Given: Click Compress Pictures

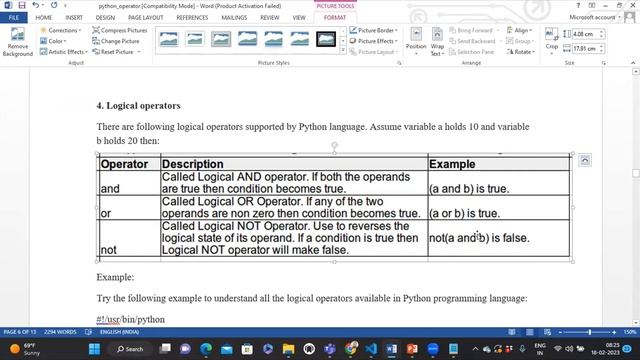Looking at the screenshot, I should [120, 31].
